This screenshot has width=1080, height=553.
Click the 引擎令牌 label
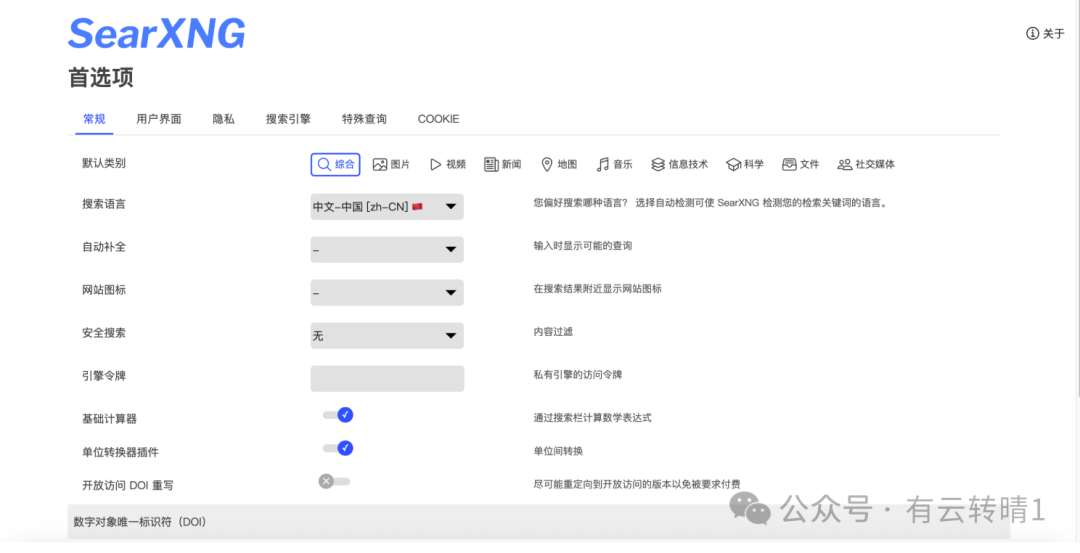(x=104, y=376)
